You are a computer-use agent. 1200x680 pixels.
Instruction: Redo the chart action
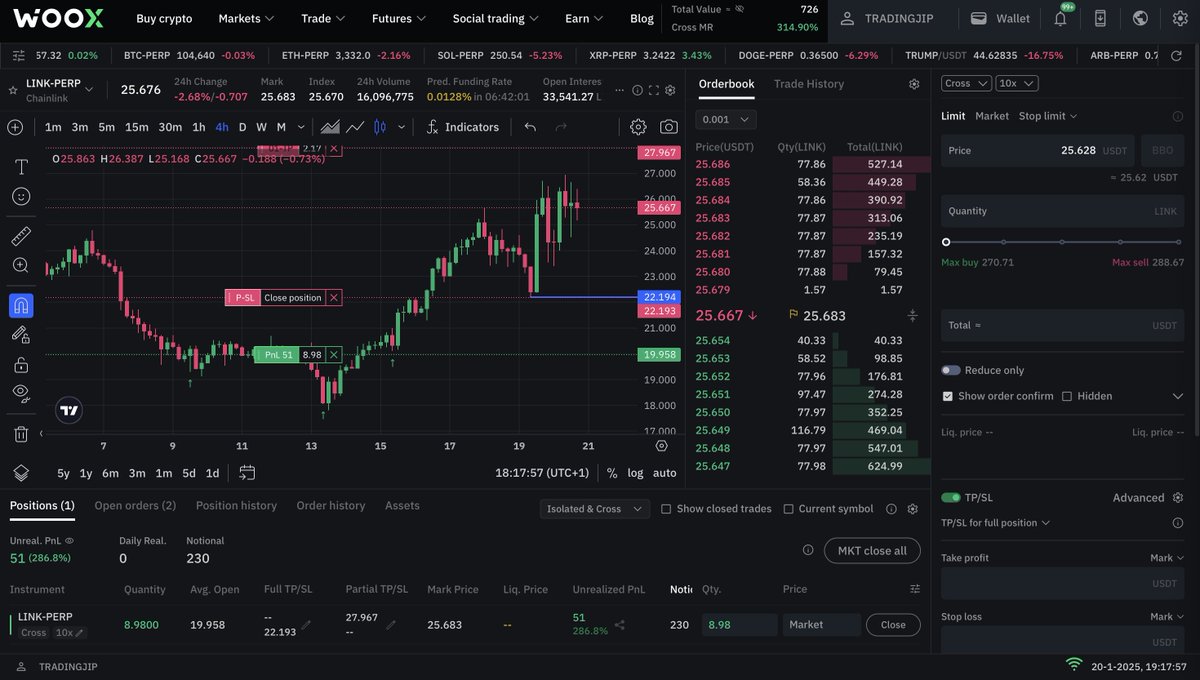561,127
